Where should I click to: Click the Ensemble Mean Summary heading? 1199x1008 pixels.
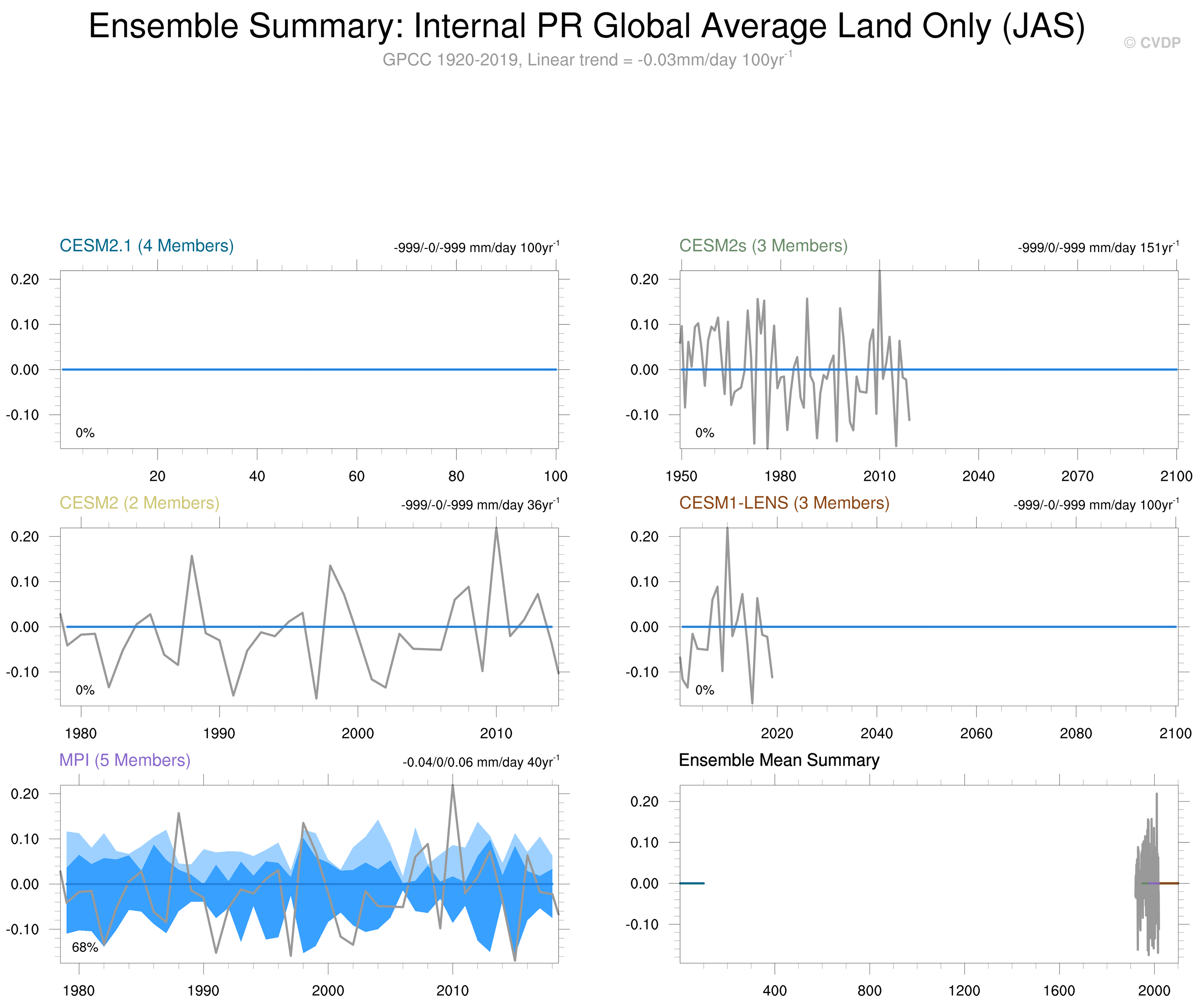(779, 760)
